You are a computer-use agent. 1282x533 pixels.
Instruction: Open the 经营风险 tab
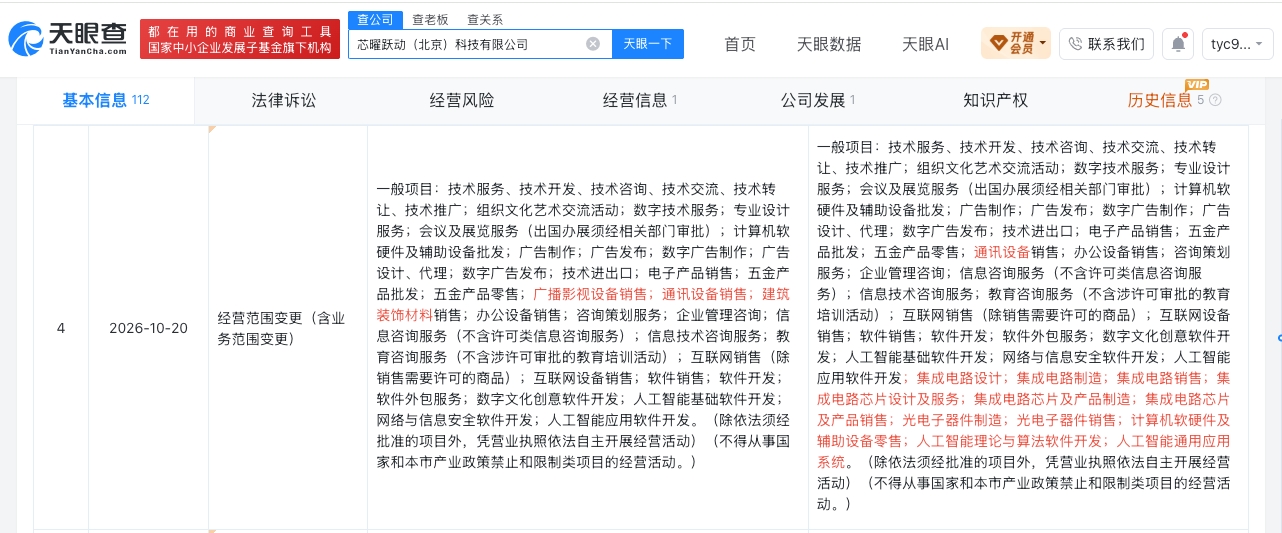click(x=462, y=100)
